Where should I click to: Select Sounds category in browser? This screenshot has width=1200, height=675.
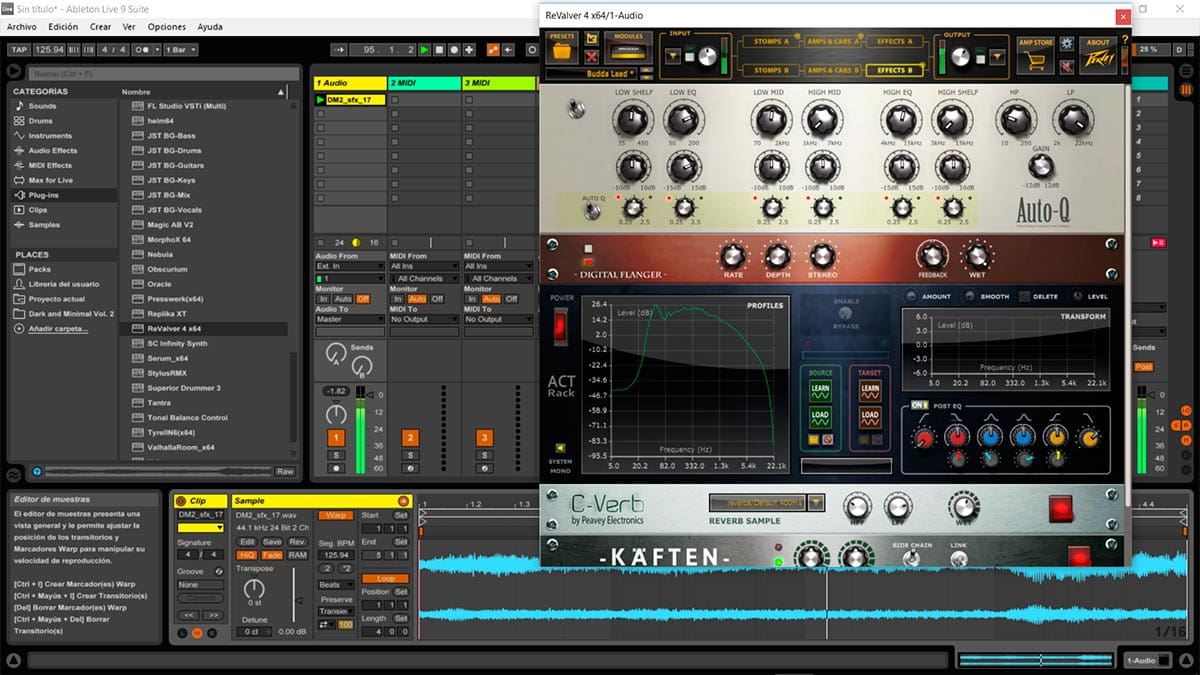[x=42, y=106]
